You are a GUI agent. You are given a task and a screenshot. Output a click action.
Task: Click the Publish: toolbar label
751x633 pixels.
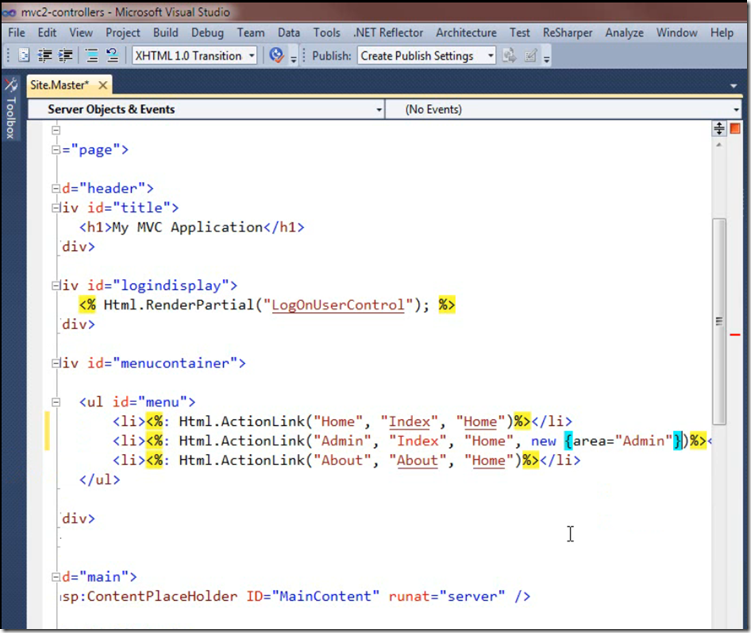331,56
